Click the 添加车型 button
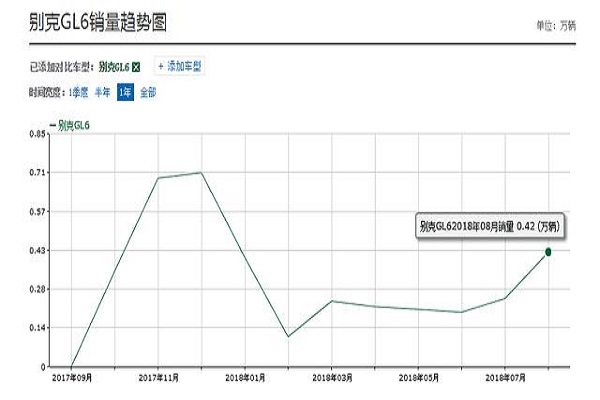Viewport: 600px width, 400px height. (179, 67)
